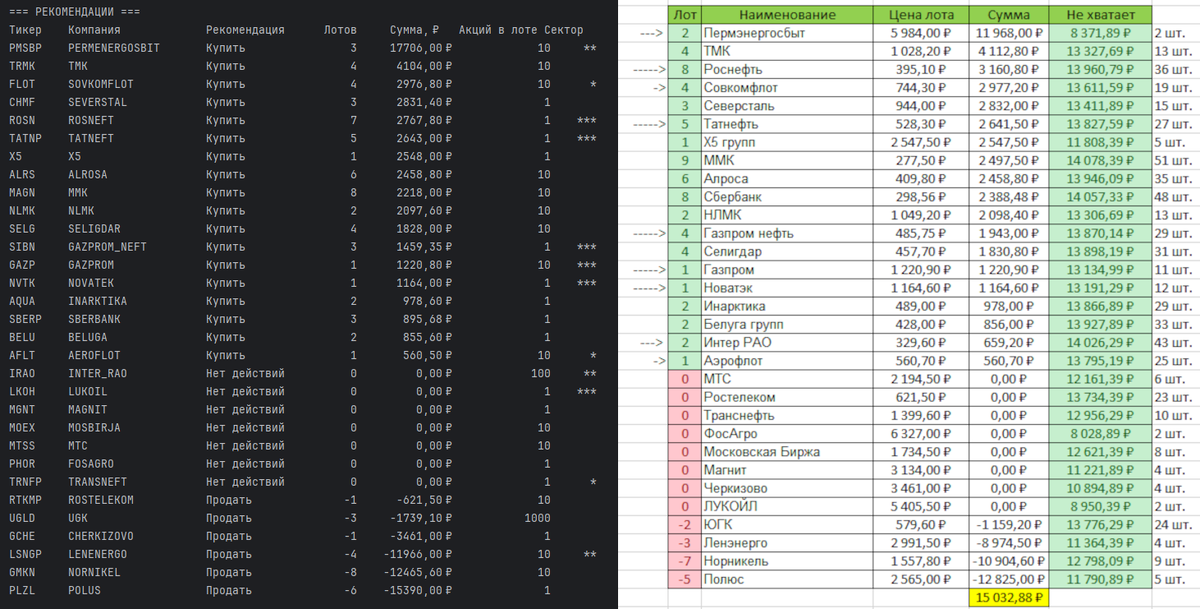Click the sum 17706,00 ₽ in terminal
Viewport: 1200px width, 609px height.
coord(421,48)
